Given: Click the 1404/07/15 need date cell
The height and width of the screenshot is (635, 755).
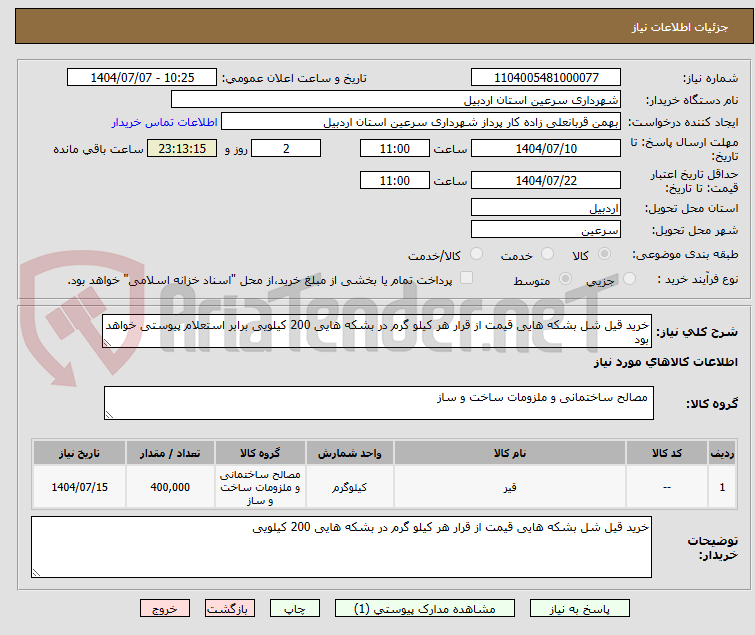Looking at the screenshot, I should [x=79, y=487].
